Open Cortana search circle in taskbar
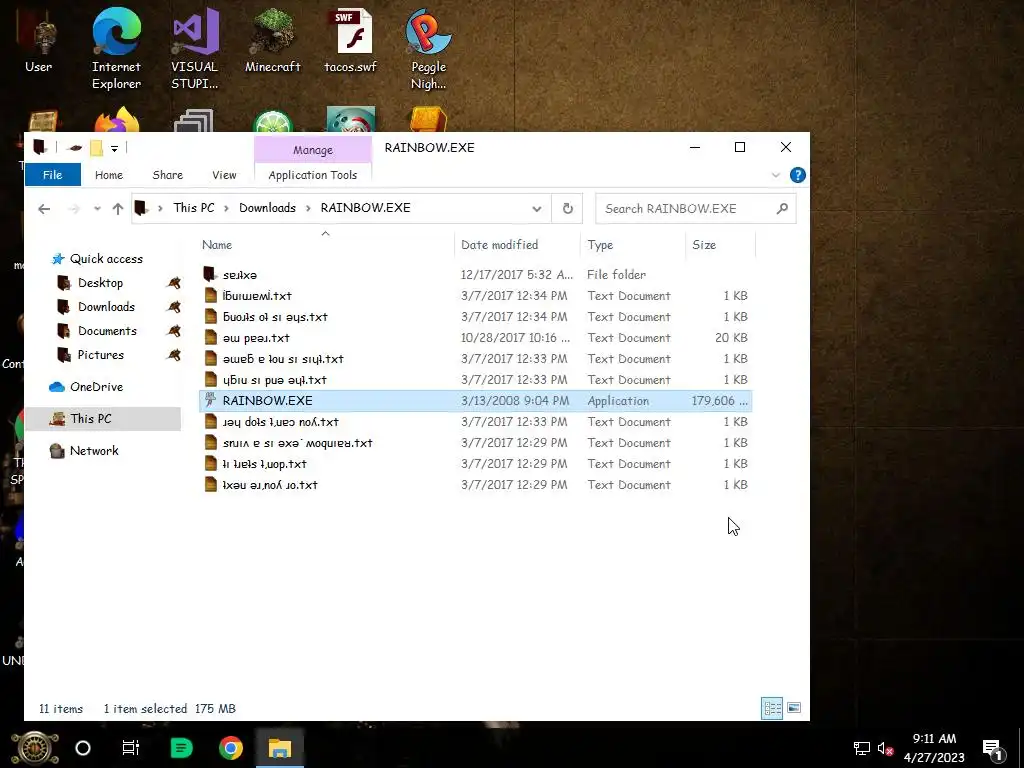Viewport: 1024px width, 768px height. 83,748
